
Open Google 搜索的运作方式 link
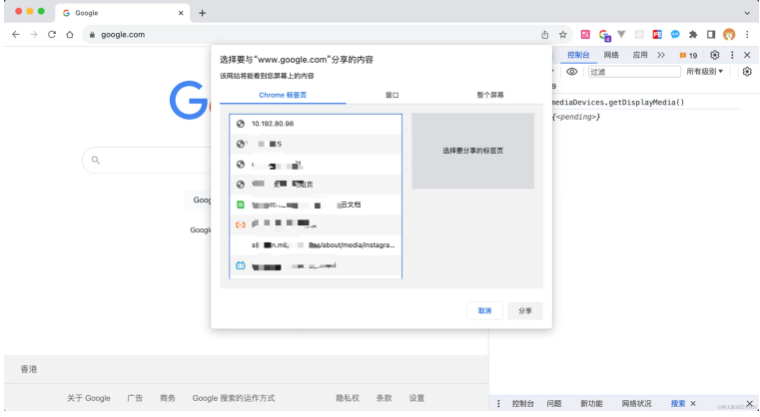(234, 398)
